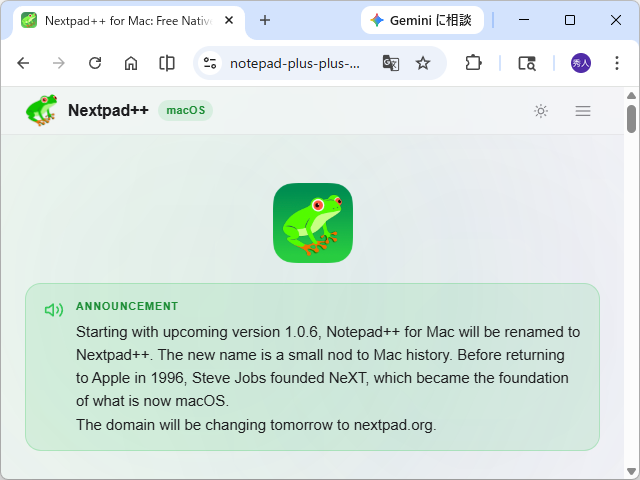Open the user profile avatar
Viewport: 640px width, 480px height.
[580, 63]
